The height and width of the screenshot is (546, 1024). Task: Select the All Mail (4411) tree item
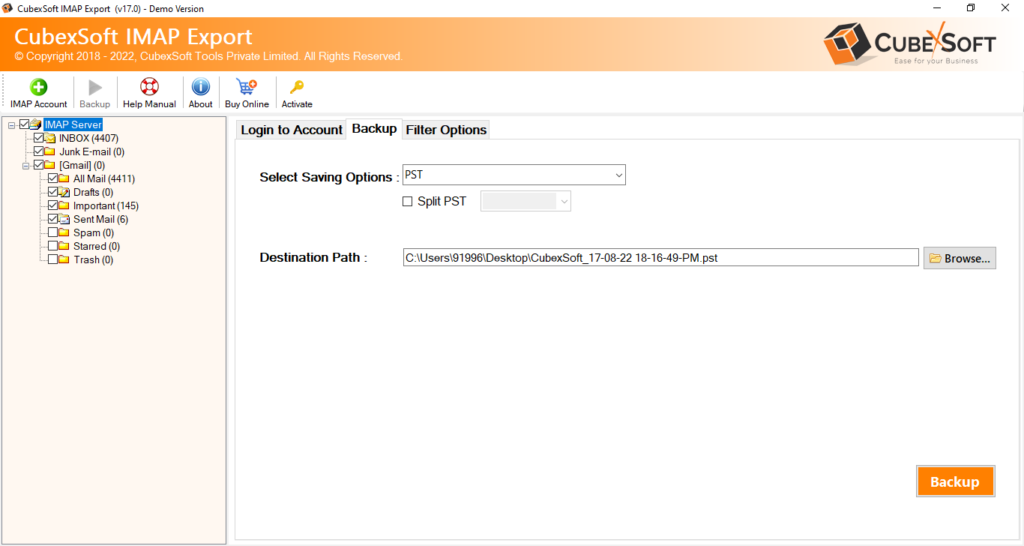click(104, 179)
